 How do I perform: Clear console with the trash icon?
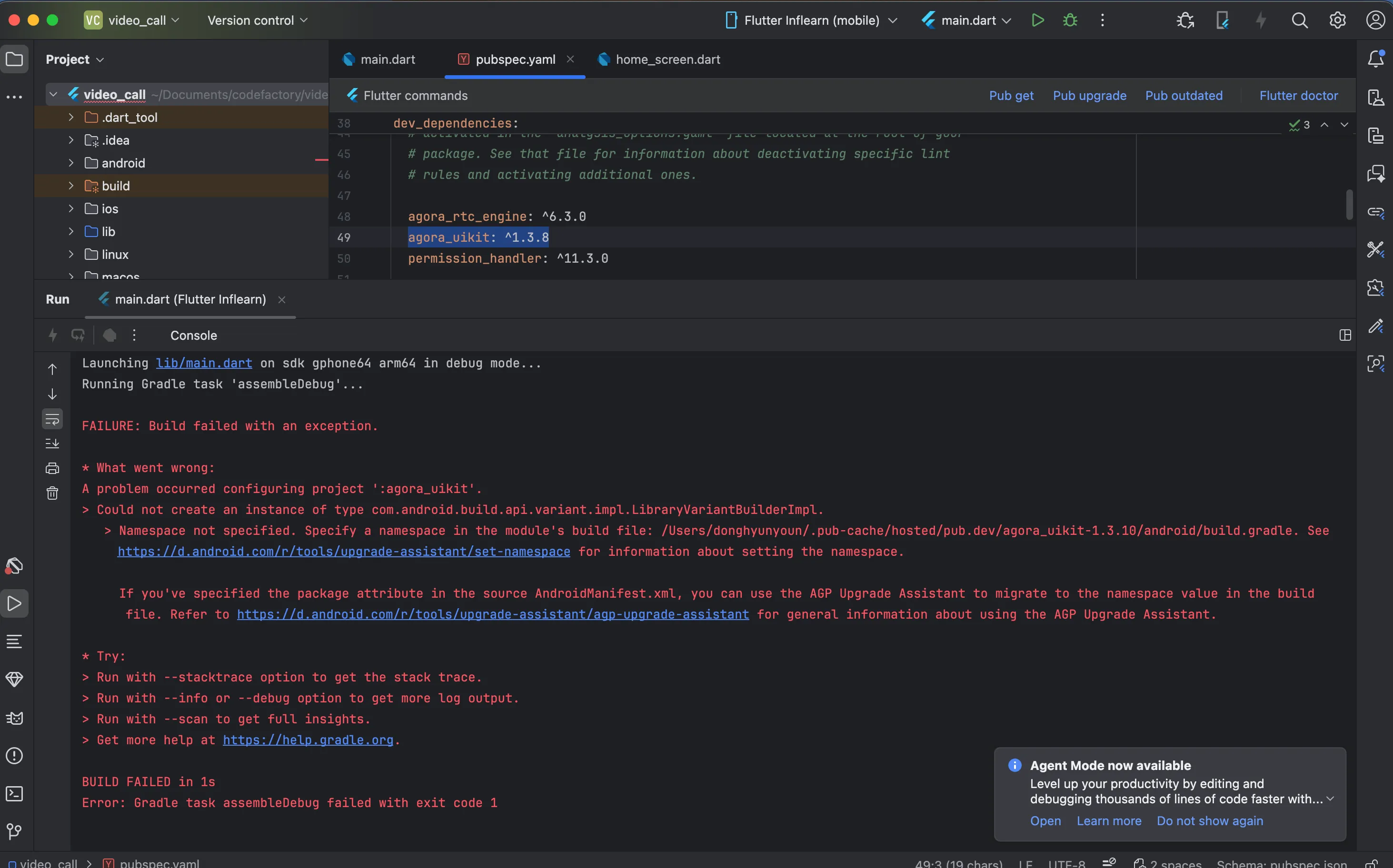click(x=52, y=493)
